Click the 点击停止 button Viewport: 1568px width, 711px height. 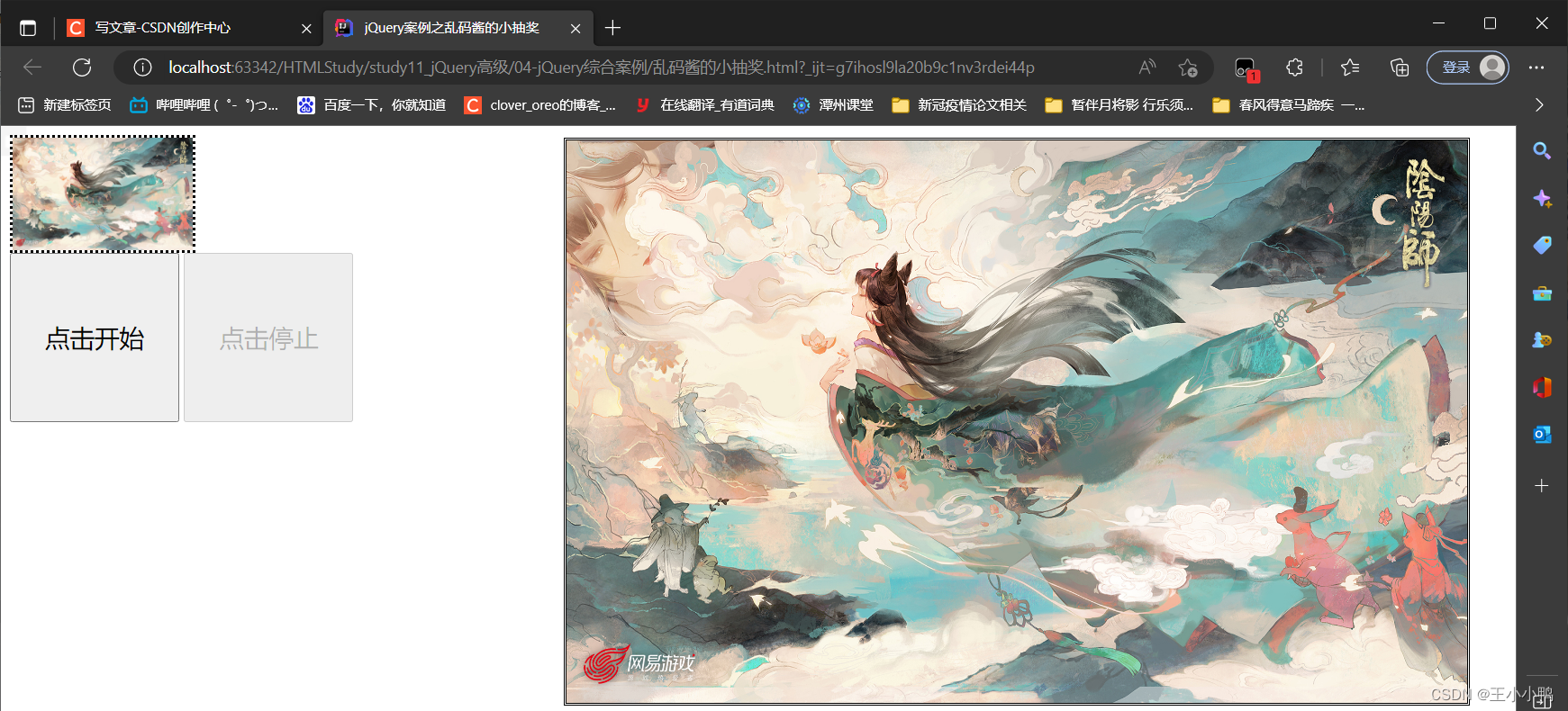[268, 337]
